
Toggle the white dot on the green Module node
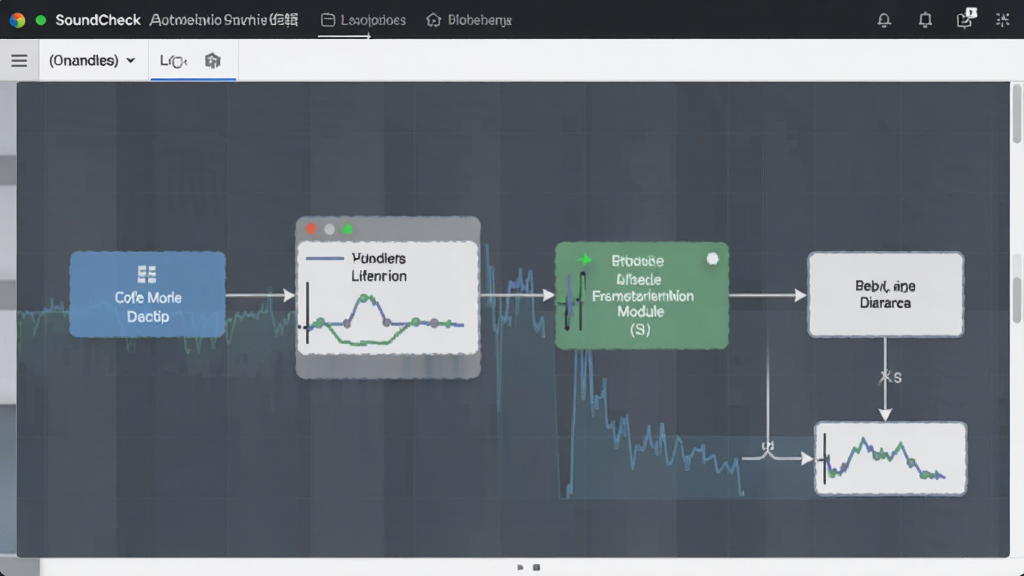[712, 259]
